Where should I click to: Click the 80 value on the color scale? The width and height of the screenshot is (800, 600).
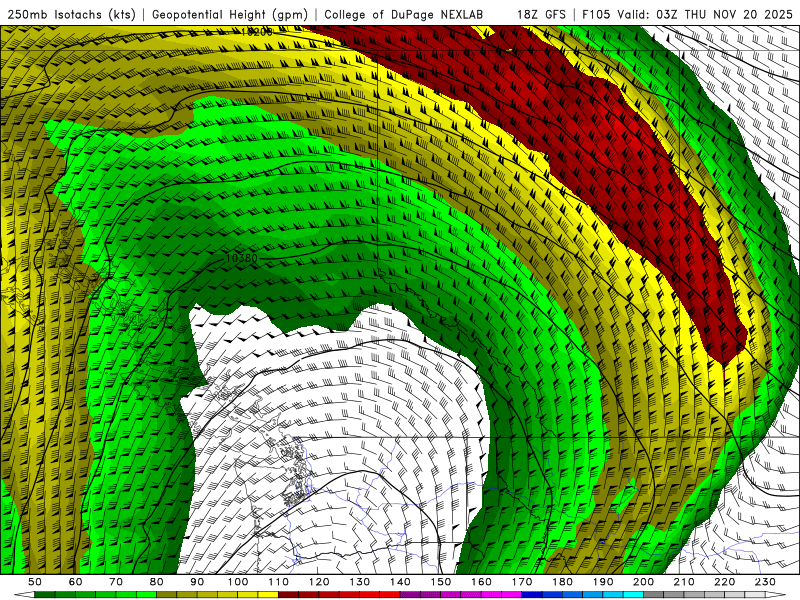pos(157,582)
